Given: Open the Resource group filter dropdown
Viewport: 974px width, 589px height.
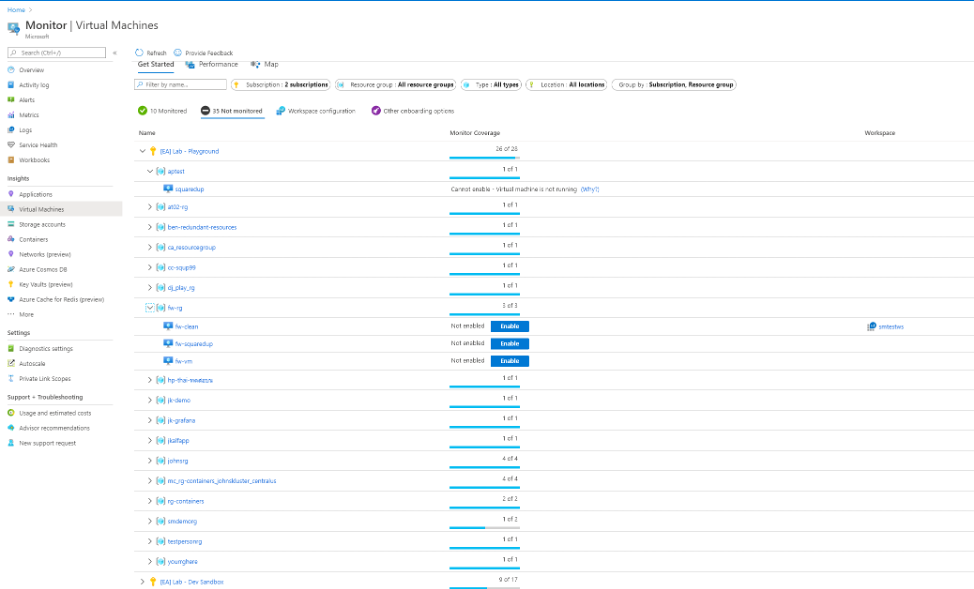Looking at the screenshot, I should (395, 84).
